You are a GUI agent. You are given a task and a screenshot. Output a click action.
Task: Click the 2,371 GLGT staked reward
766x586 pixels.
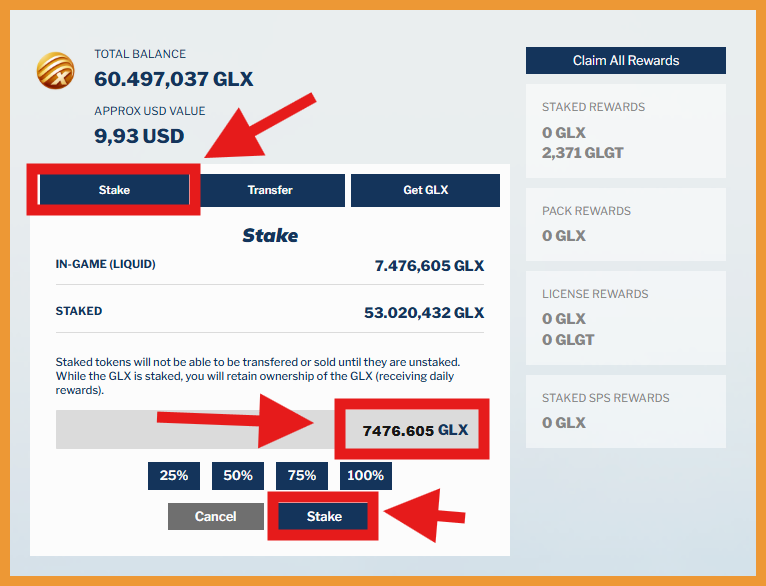click(582, 153)
